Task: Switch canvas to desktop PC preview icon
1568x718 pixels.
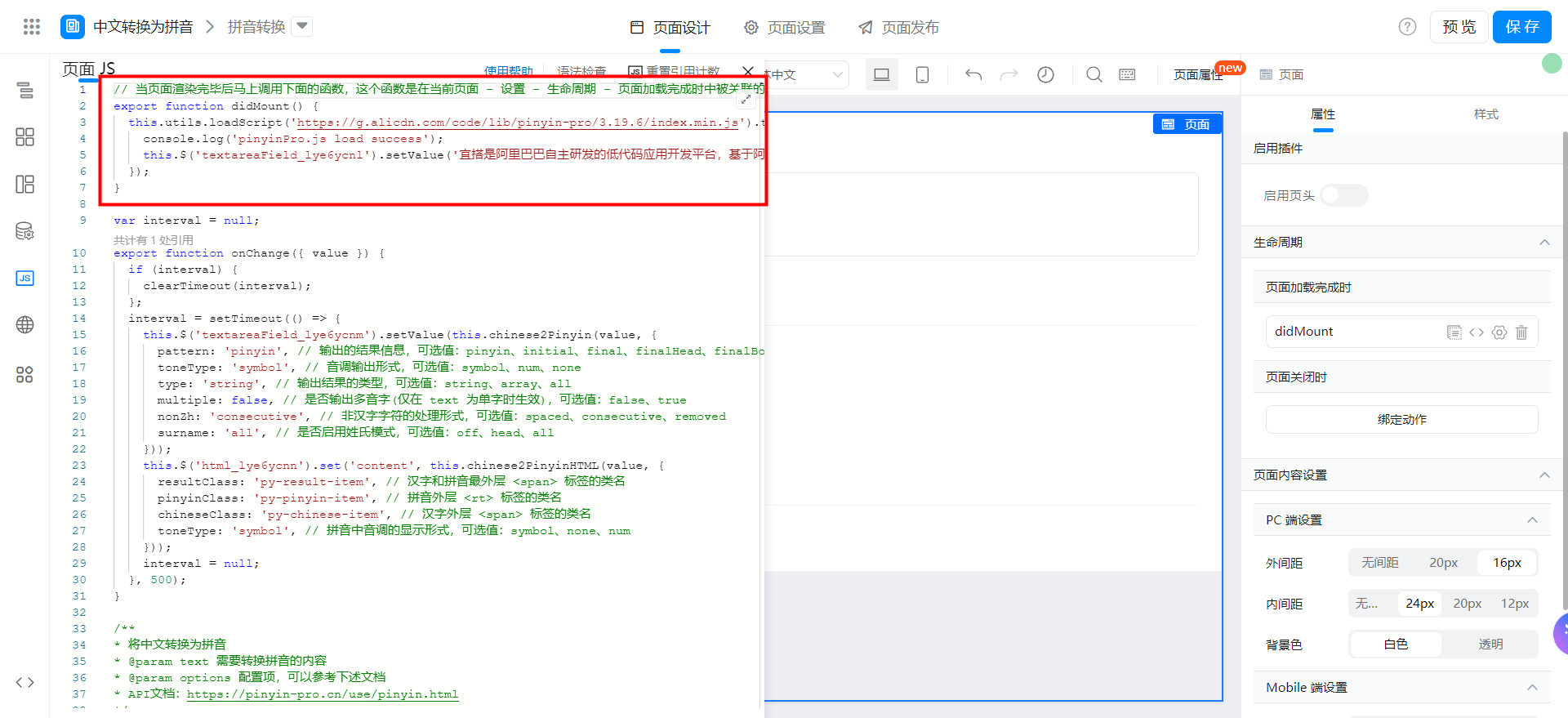Action: pyautogui.click(x=882, y=74)
